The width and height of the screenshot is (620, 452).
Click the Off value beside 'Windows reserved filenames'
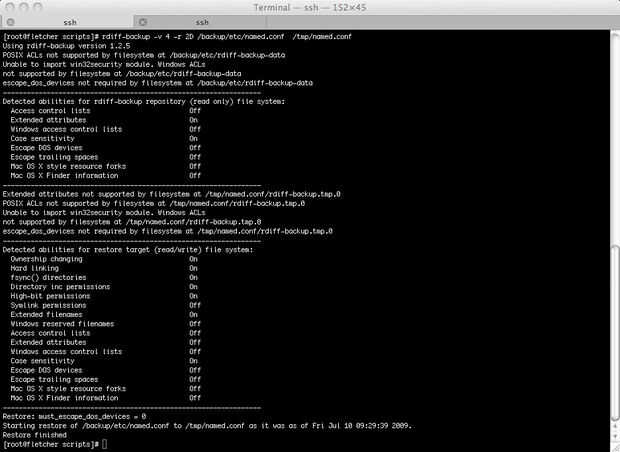coord(195,324)
